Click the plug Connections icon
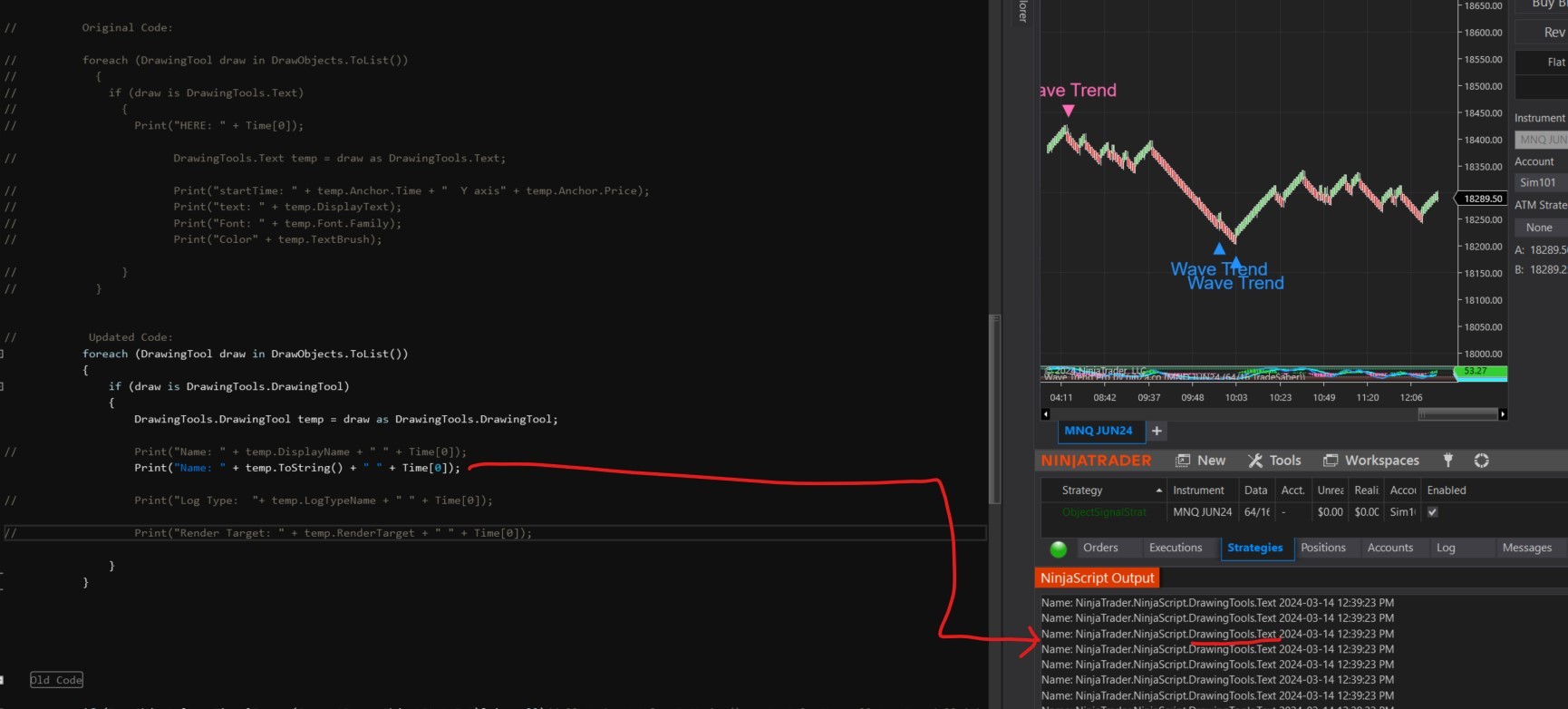 [1448, 461]
